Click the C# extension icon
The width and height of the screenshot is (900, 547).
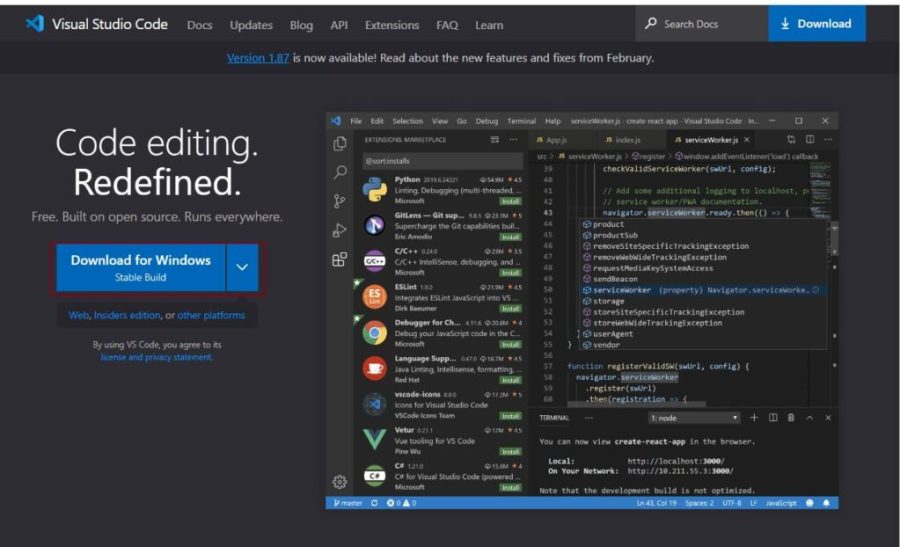coord(374,475)
